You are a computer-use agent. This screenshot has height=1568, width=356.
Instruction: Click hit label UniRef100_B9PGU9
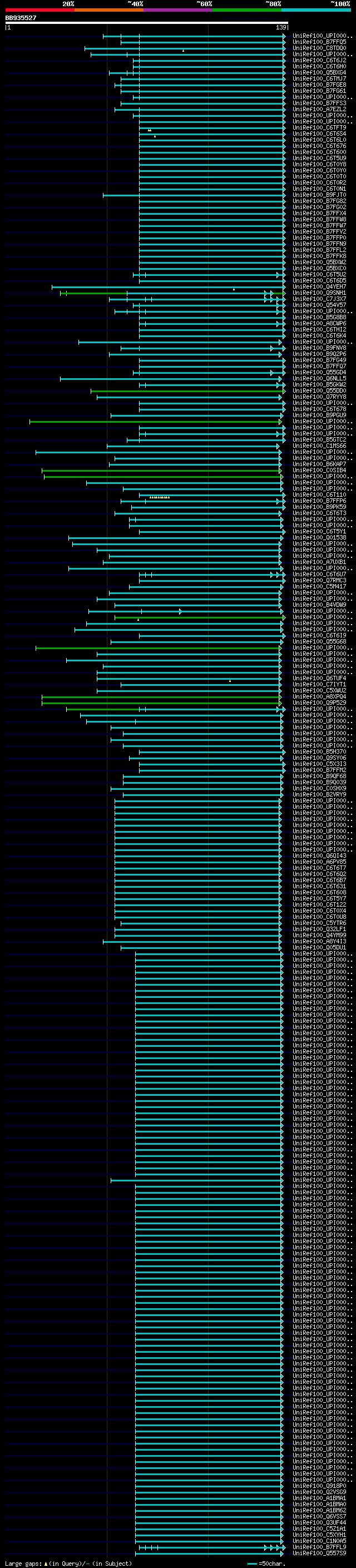[319, 416]
